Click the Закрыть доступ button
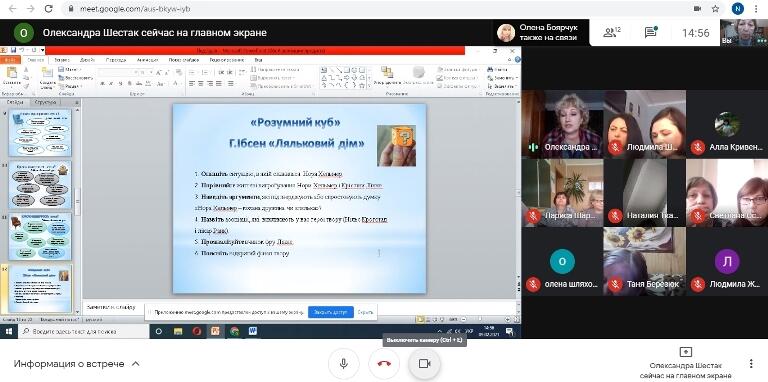 (331, 312)
